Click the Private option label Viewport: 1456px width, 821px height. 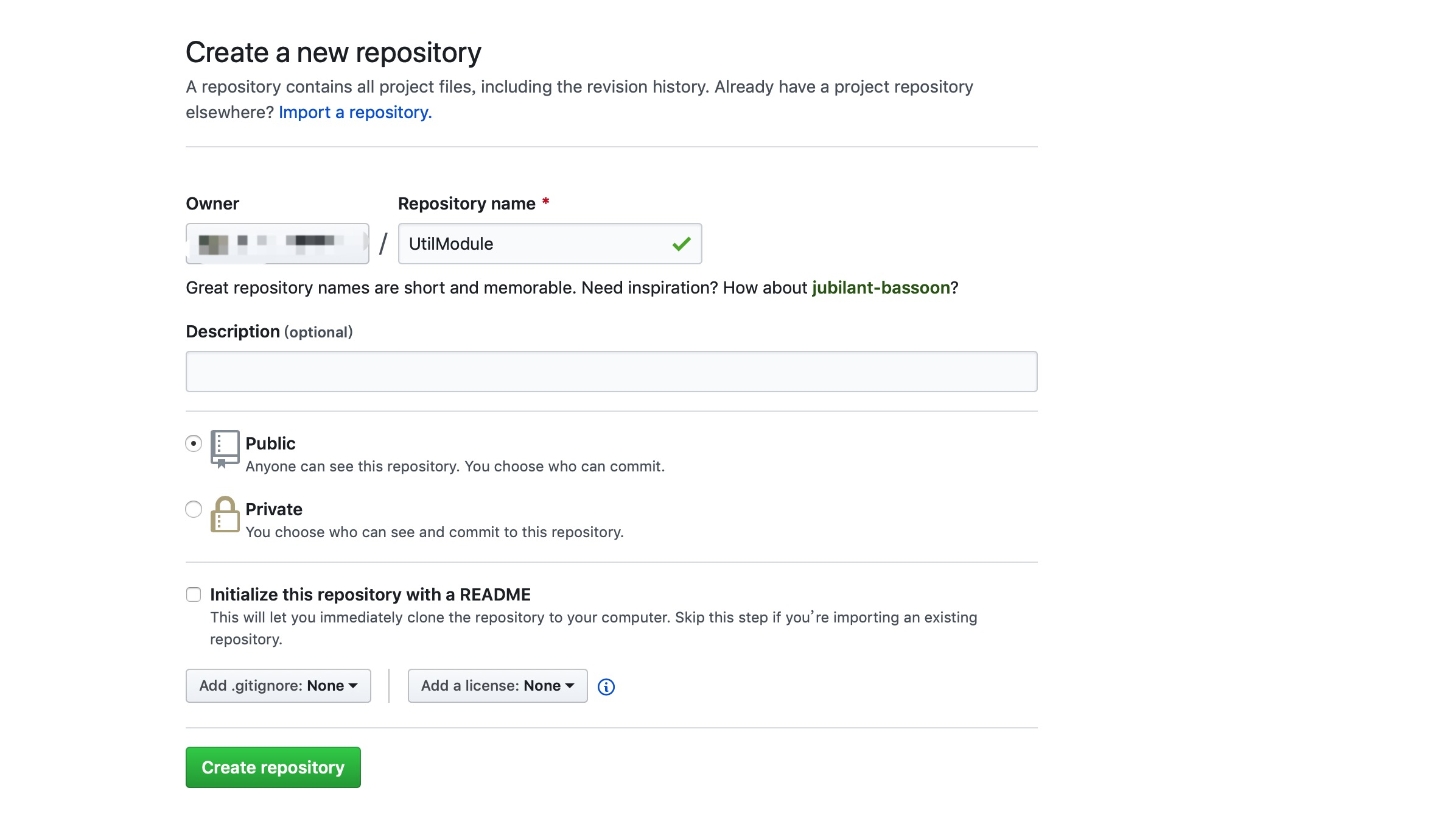click(x=274, y=509)
